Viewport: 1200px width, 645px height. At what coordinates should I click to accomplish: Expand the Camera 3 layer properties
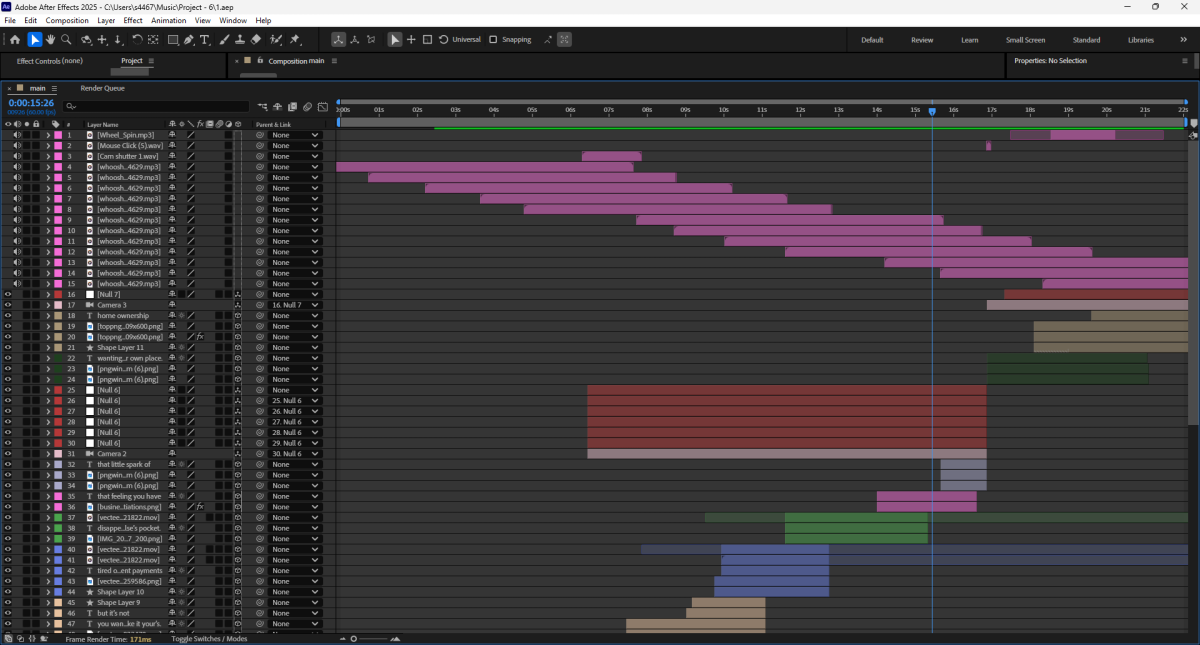[x=48, y=305]
